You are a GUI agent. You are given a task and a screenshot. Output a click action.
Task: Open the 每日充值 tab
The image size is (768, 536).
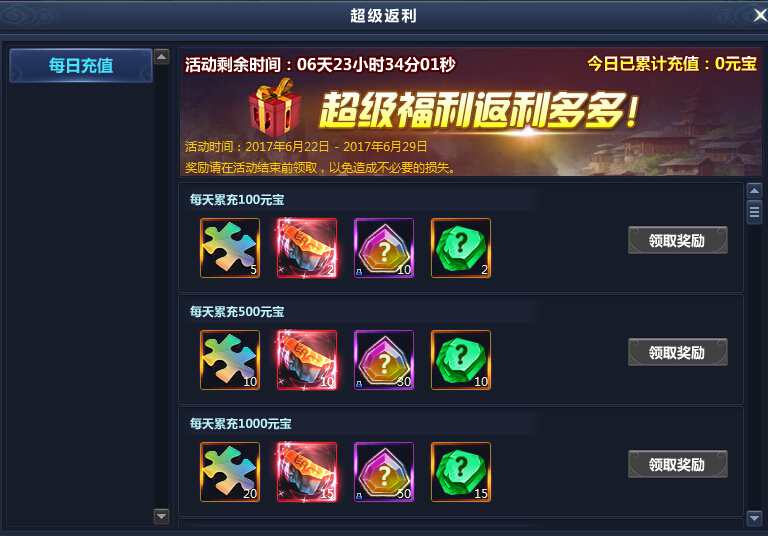click(x=81, y=65)
